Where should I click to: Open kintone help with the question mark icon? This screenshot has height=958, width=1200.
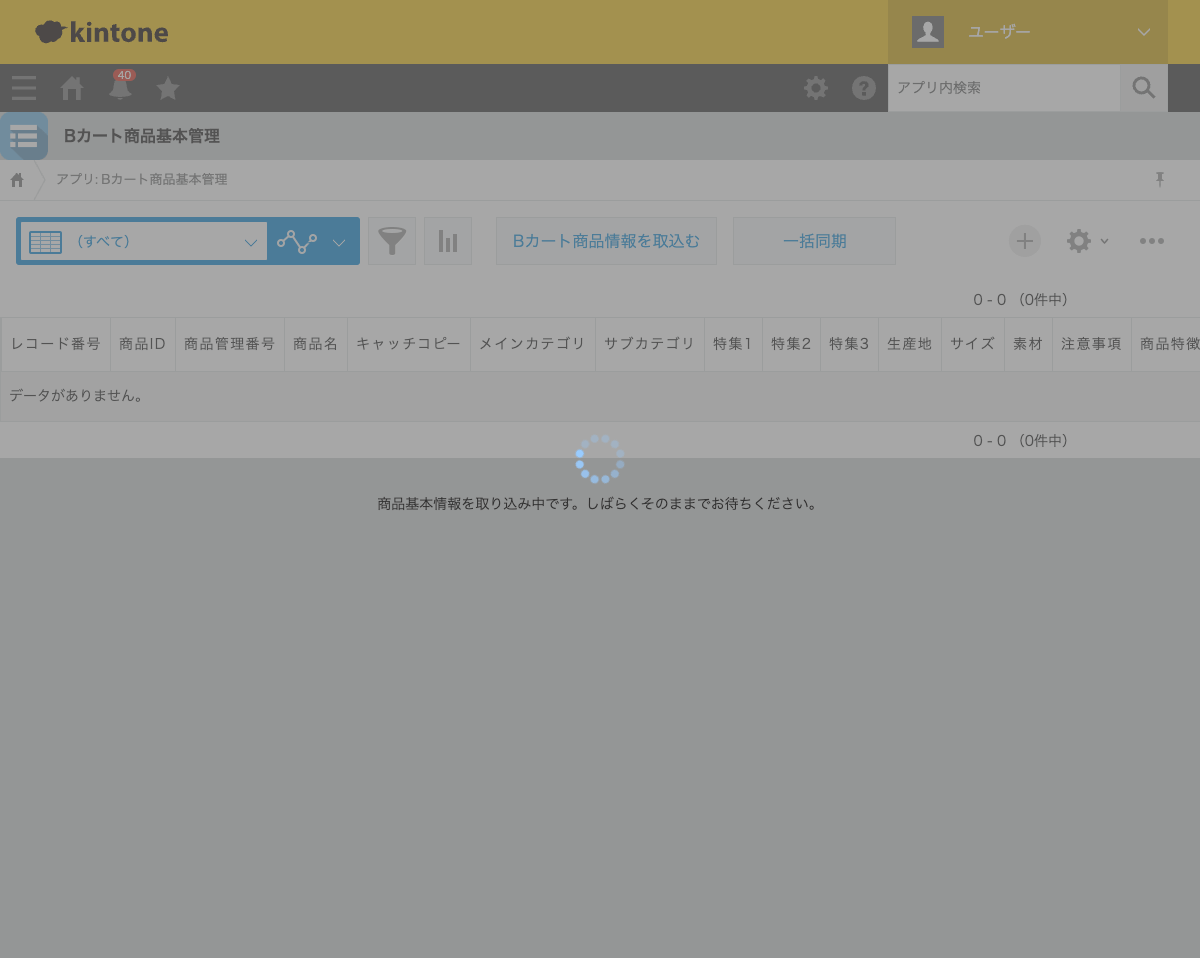coord(864,88)
